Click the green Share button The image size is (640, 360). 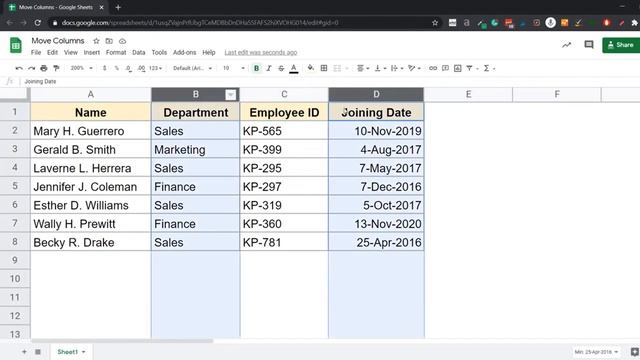click(x=621, y=45)
